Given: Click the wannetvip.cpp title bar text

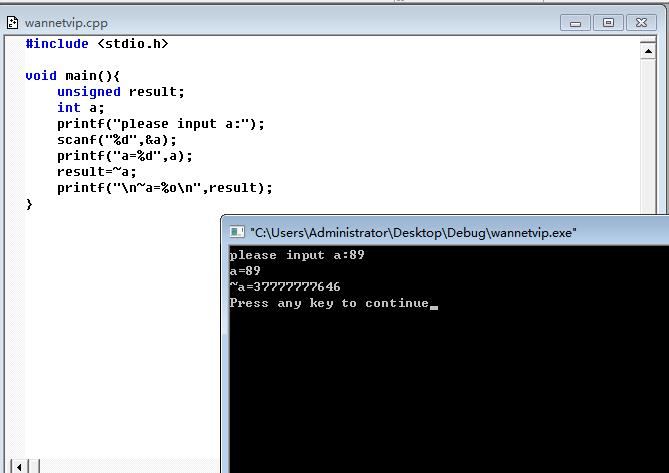Looking at the screenshot, I should [x=66, y=23].
